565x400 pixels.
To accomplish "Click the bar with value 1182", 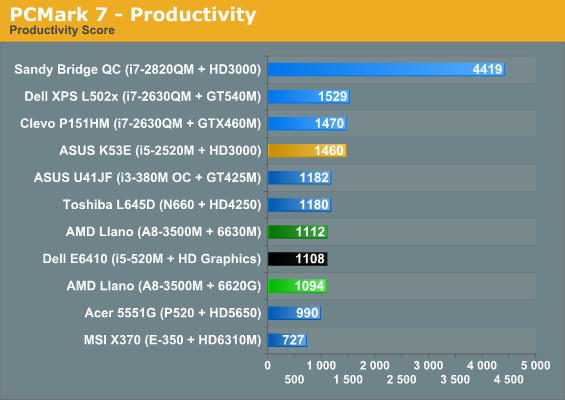I will pos(300,178).
